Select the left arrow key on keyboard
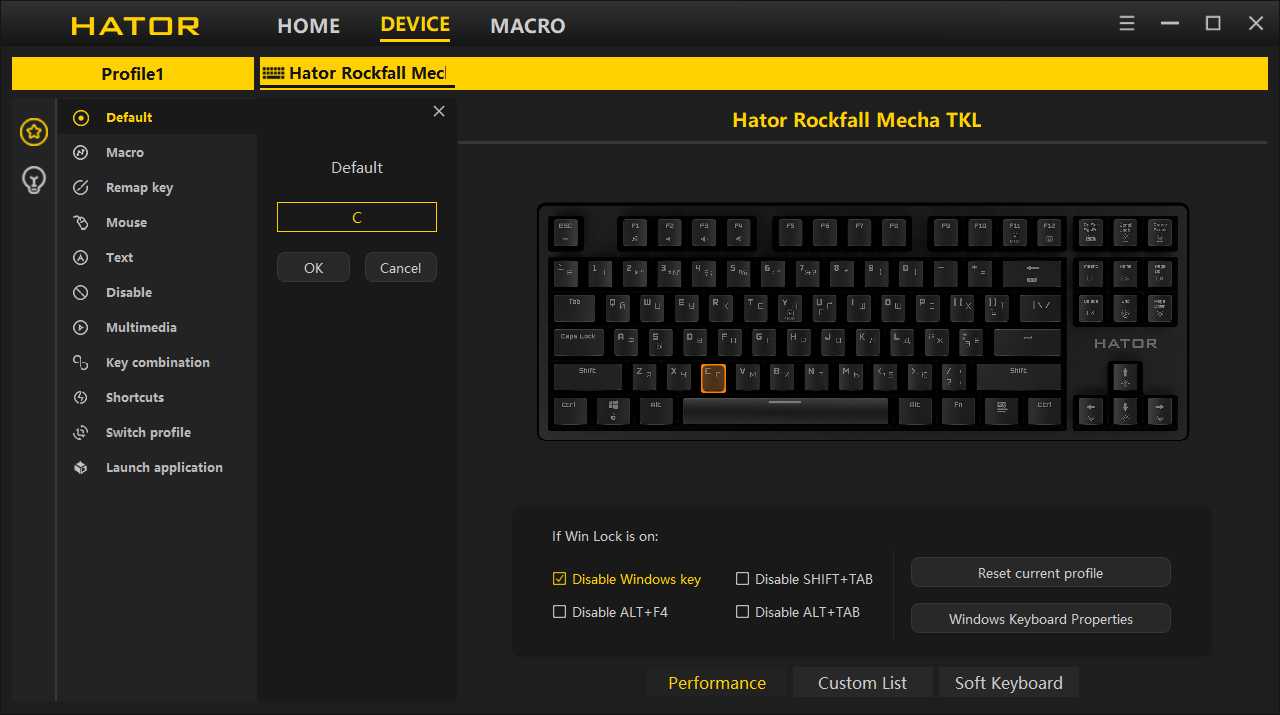This screenshot has width=1280, height=715. pyautogui.click(x=1091, y=410)
